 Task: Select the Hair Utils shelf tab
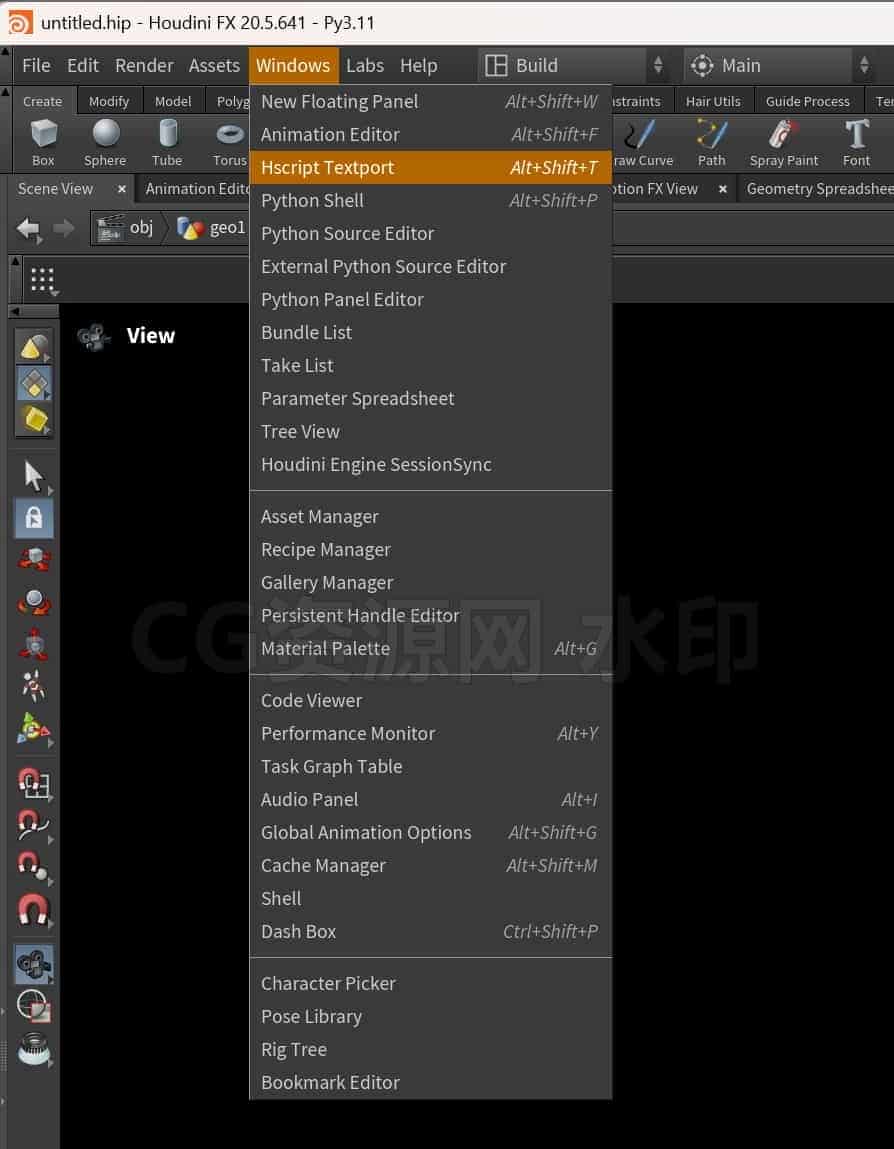coord(713,101)
